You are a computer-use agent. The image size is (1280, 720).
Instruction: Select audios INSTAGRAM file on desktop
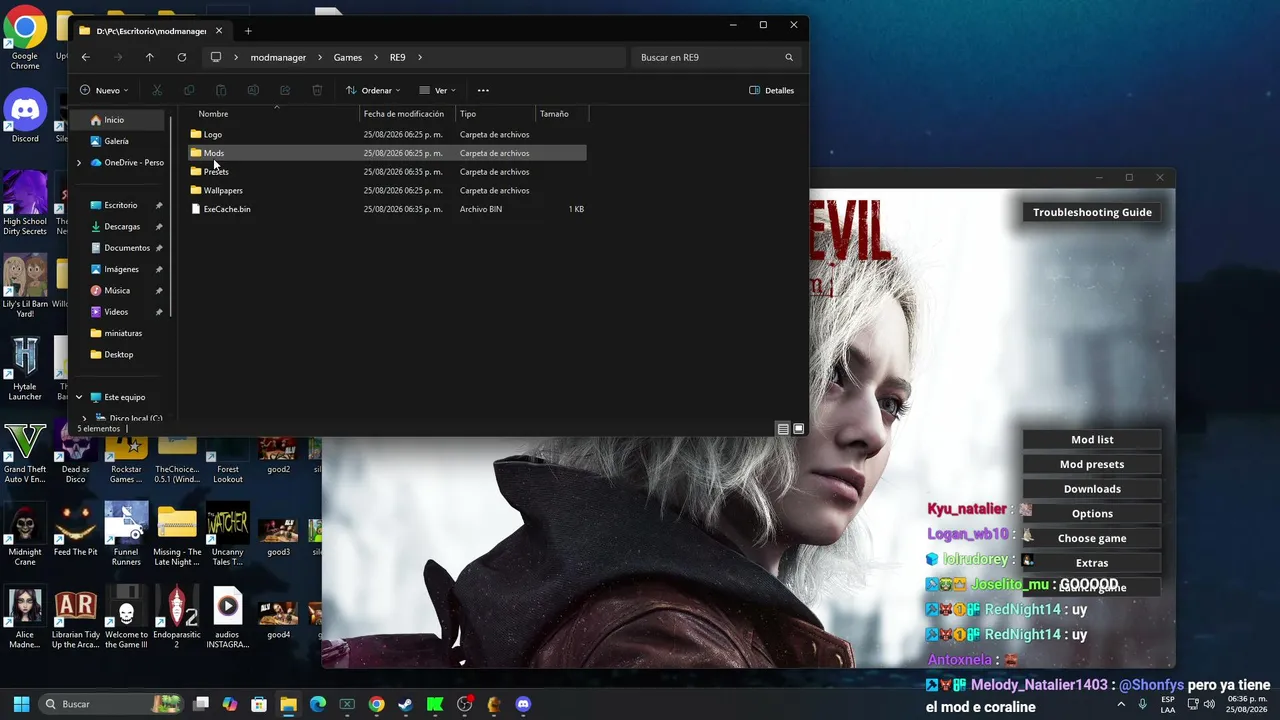tap(227, 618)
